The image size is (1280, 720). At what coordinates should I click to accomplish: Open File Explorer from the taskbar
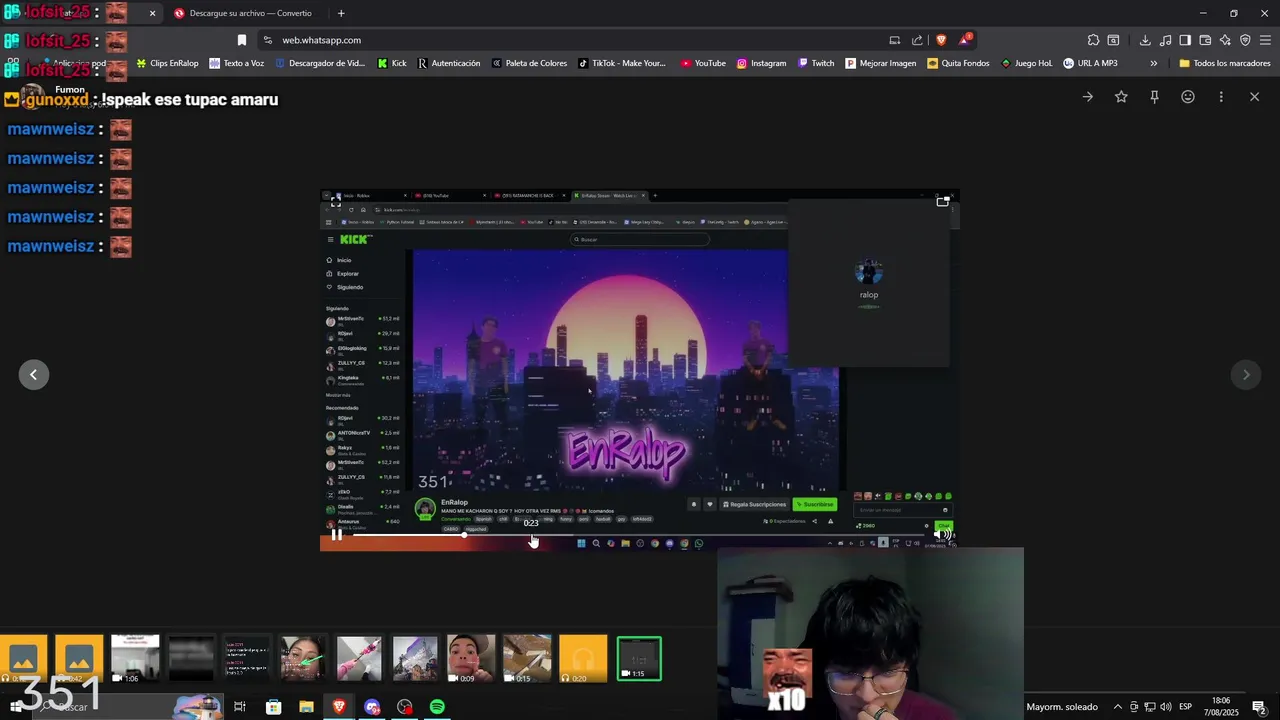tap(306, 707)
